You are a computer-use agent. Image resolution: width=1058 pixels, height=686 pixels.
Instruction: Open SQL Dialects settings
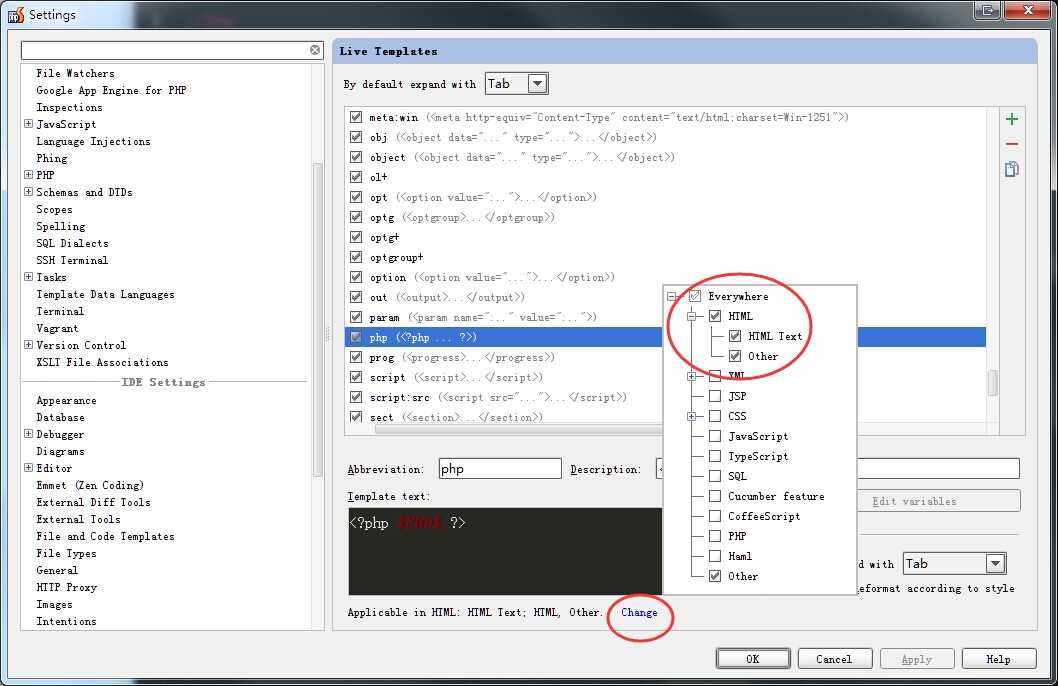tap(72, 243)
